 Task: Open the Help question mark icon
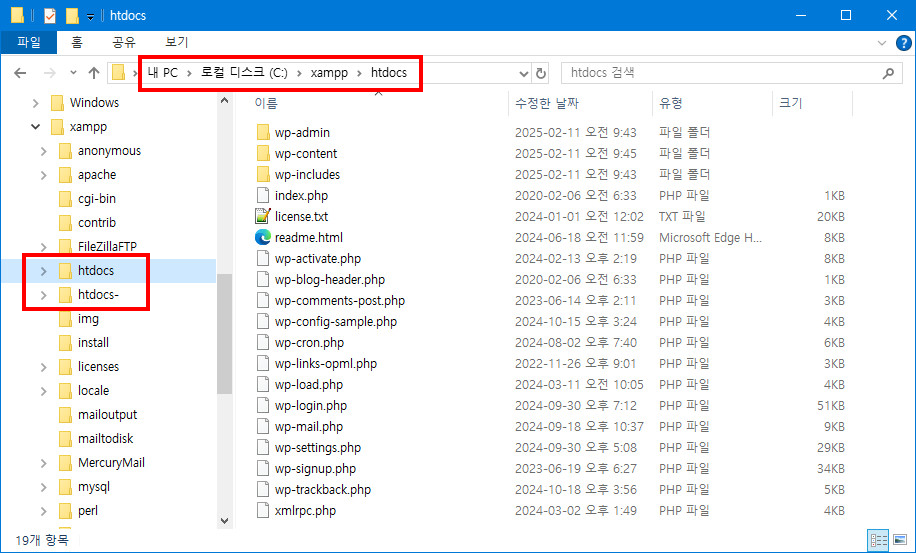pyautogui.click(x=903, y=43)
